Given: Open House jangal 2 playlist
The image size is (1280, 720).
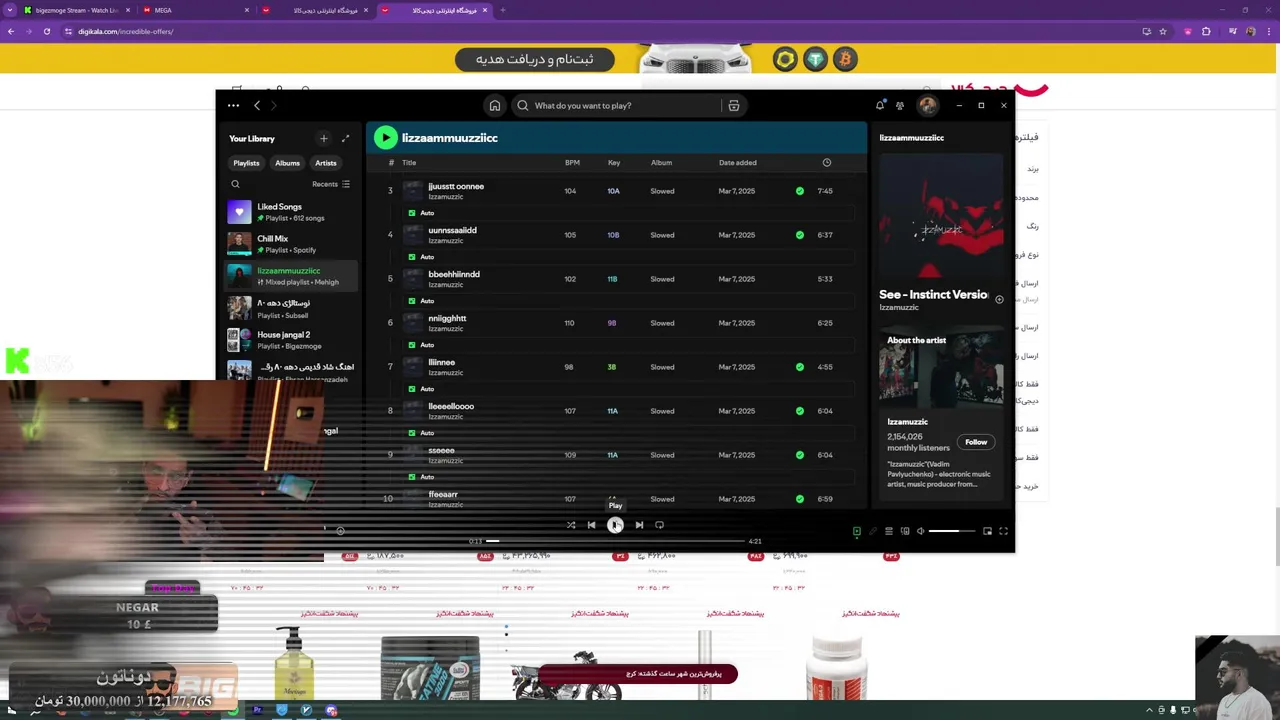Looking at the screenshot, I should pyautogui.click(x=291, y=340).
